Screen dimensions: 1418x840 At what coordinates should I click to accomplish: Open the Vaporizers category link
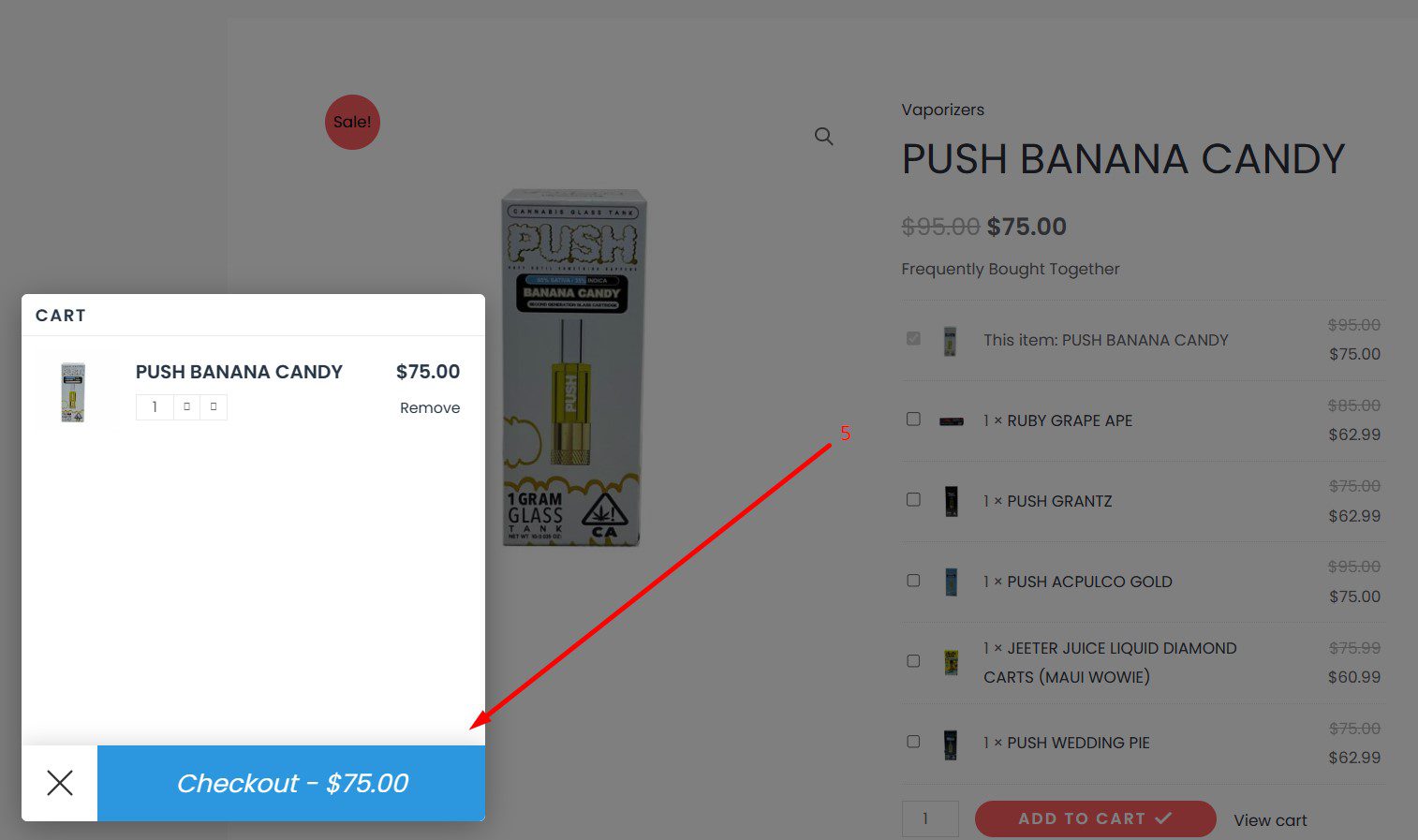pos(942,110)
